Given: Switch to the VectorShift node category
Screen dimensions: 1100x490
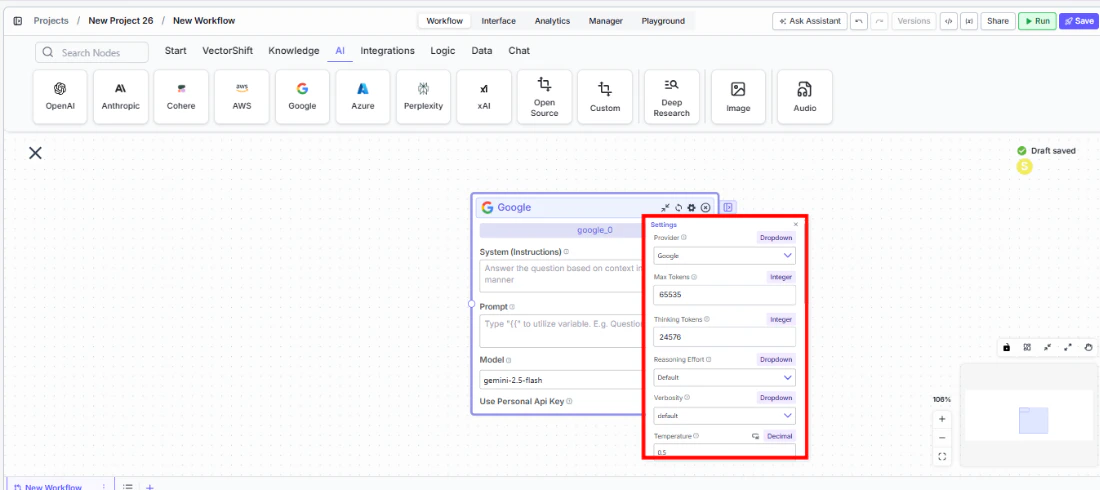Looking at the screenshot, I should click(227, 51).
